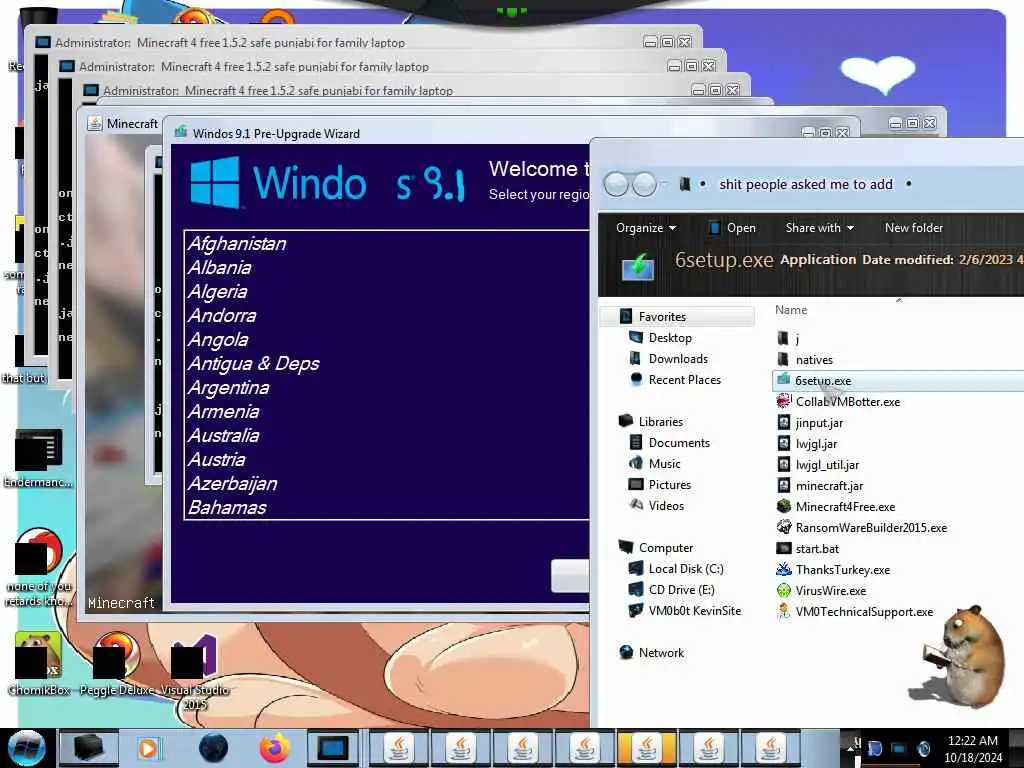
Task: Click the first Java taskbar button
Action: coord(399,748)
